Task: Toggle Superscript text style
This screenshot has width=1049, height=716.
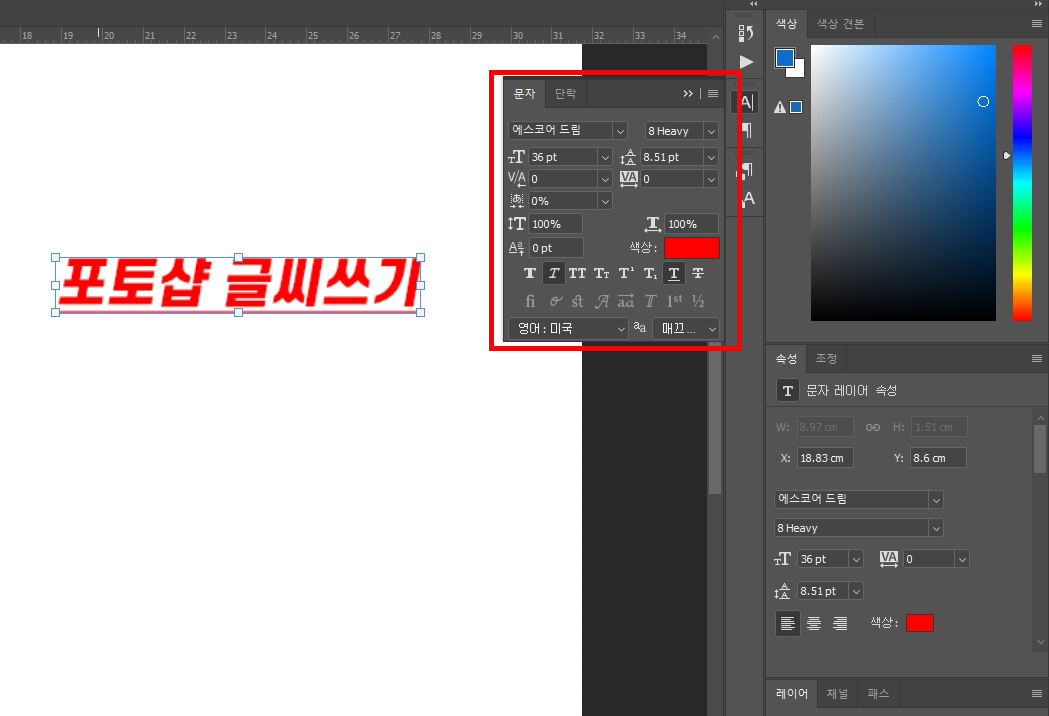Action: (626, 273)
